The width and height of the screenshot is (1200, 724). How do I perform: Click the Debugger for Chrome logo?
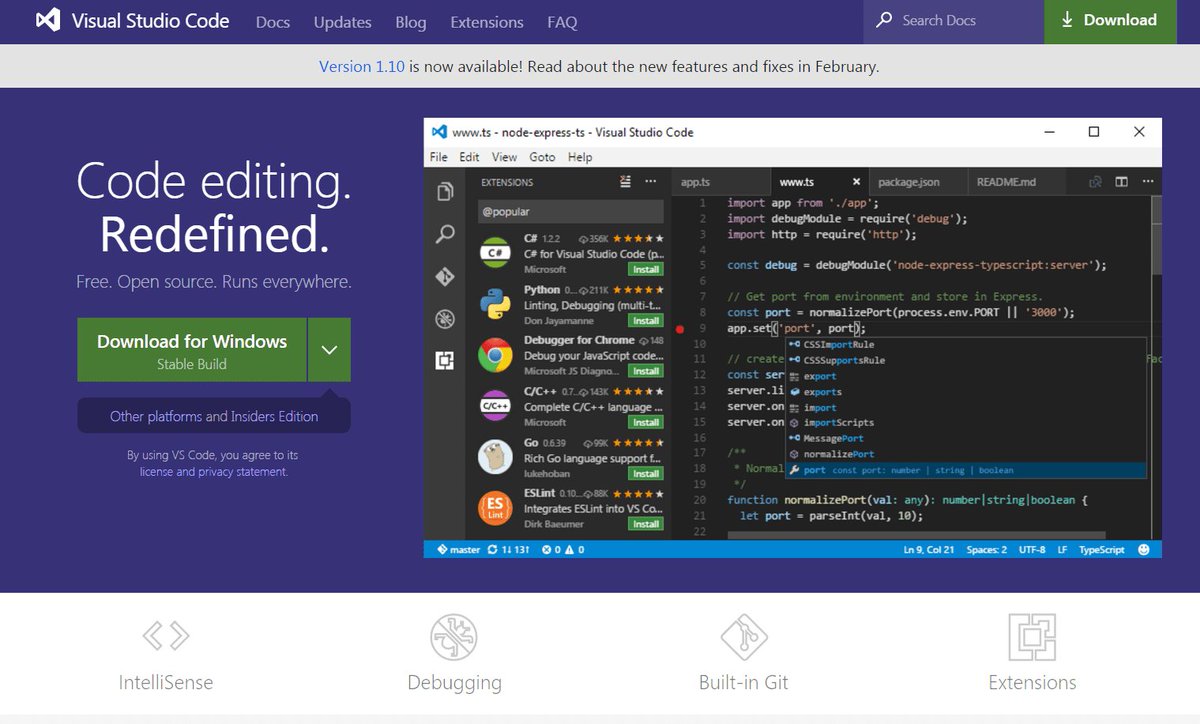point(495,355)
